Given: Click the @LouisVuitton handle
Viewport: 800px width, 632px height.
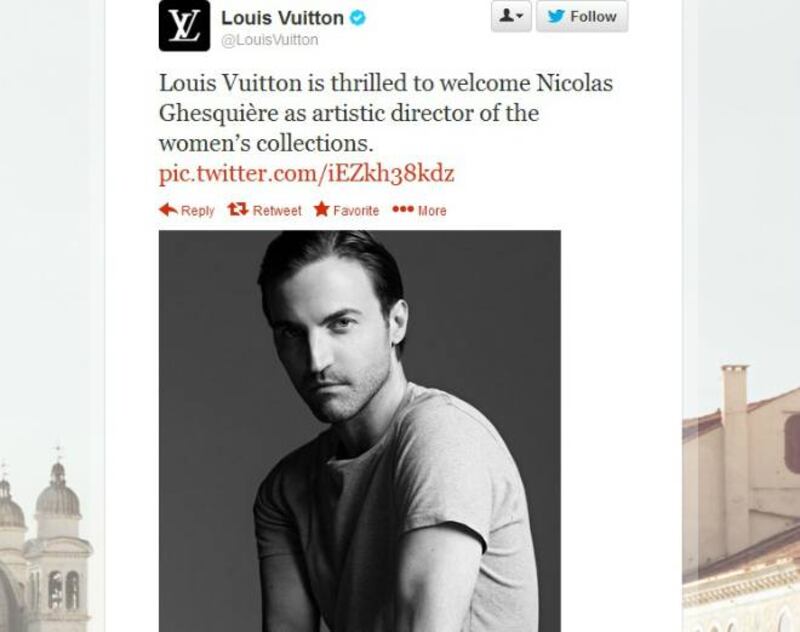Looking at the screenshot, I should pyautogui.click(x=270, y=40).
